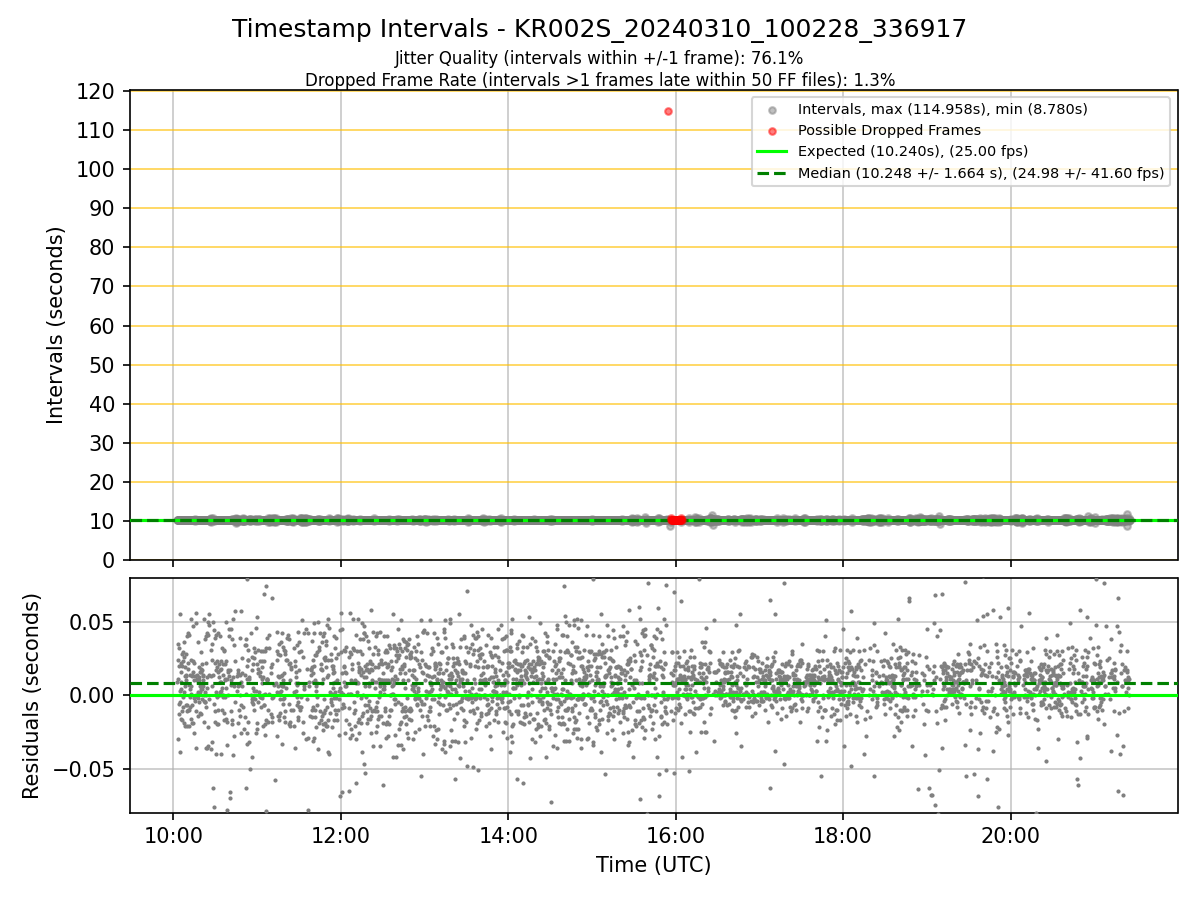This screenshot has height=900, width=1200.
Task: Click the 10:00 x-axis tick label
Action: point(173,835)
